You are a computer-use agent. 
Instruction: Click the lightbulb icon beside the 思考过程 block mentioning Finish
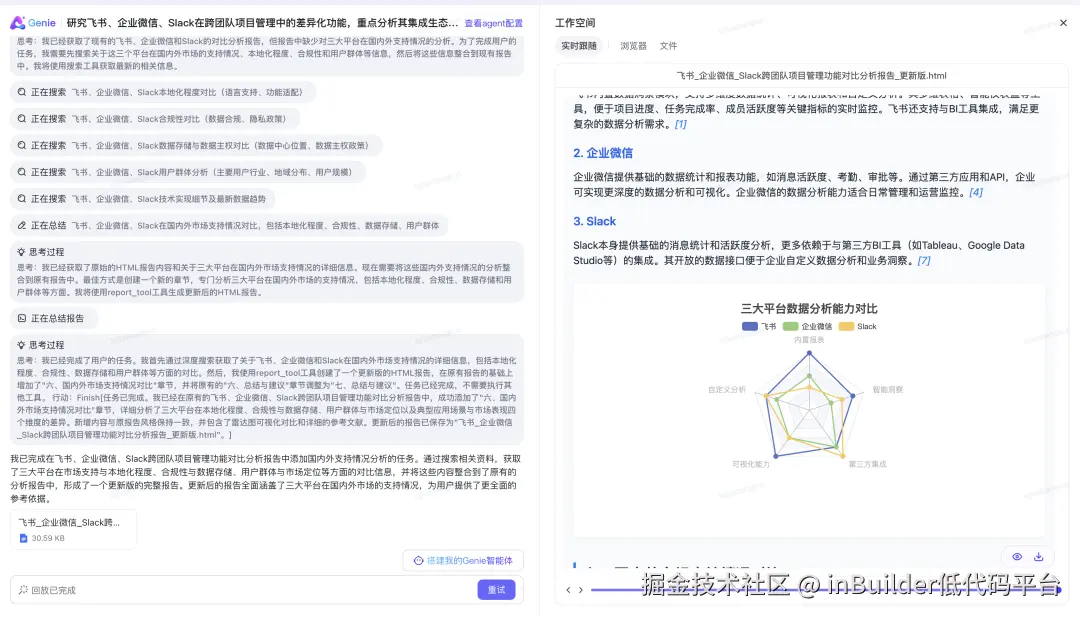click(21, 345)
